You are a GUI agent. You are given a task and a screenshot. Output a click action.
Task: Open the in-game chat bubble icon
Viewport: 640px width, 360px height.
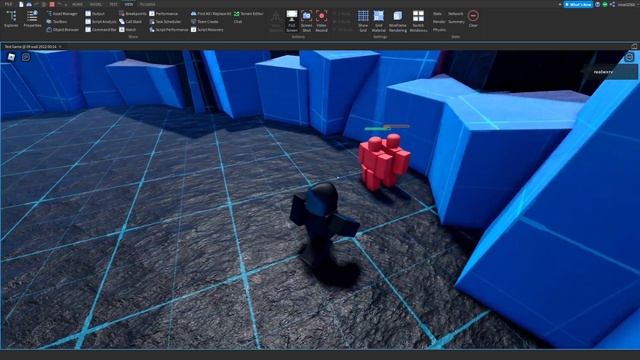(x=26, y=57)
